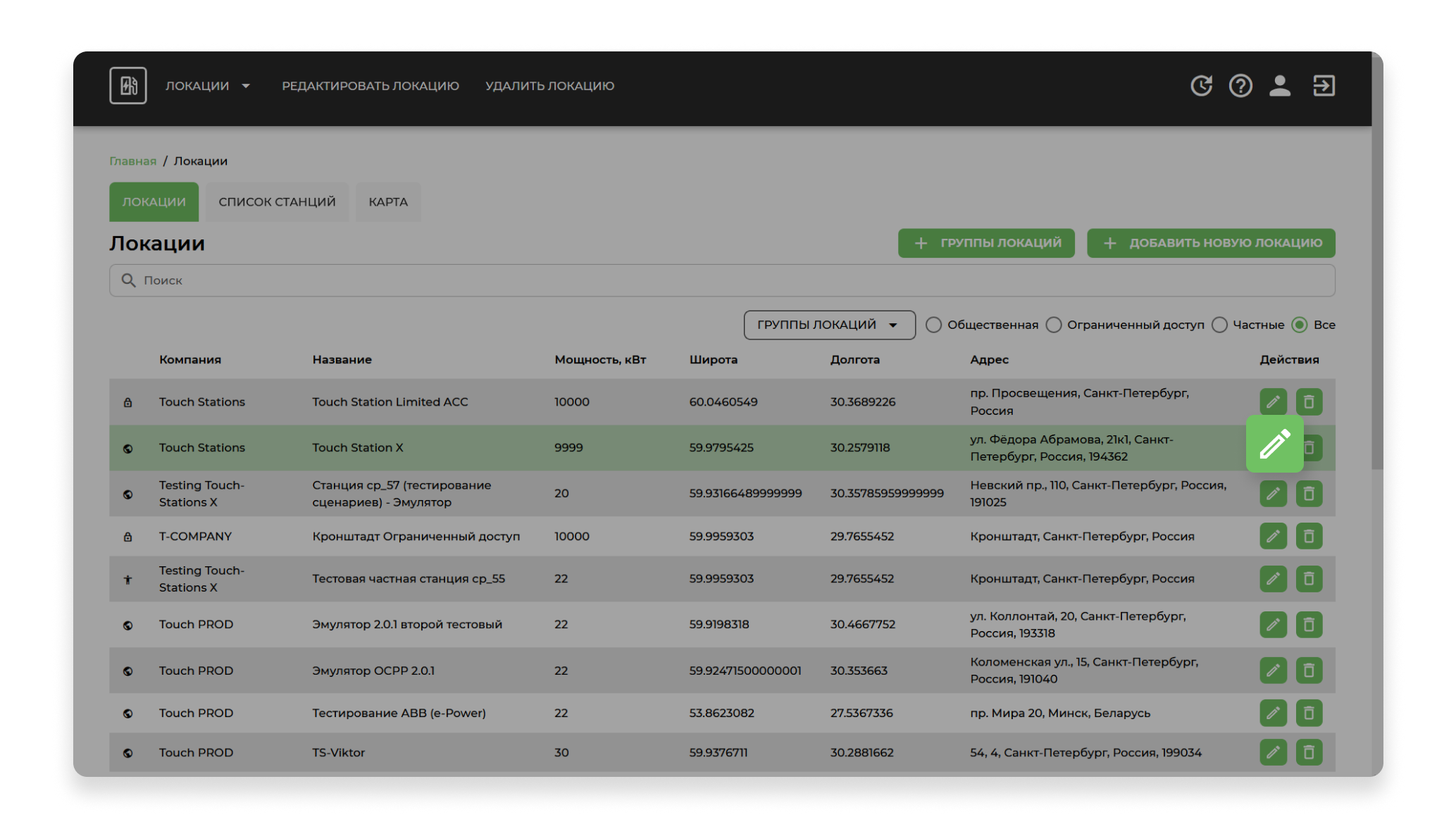This screenshot has height=829, width=1456.
Task: Click the 9999 power value cell
Action: [568, 447]
